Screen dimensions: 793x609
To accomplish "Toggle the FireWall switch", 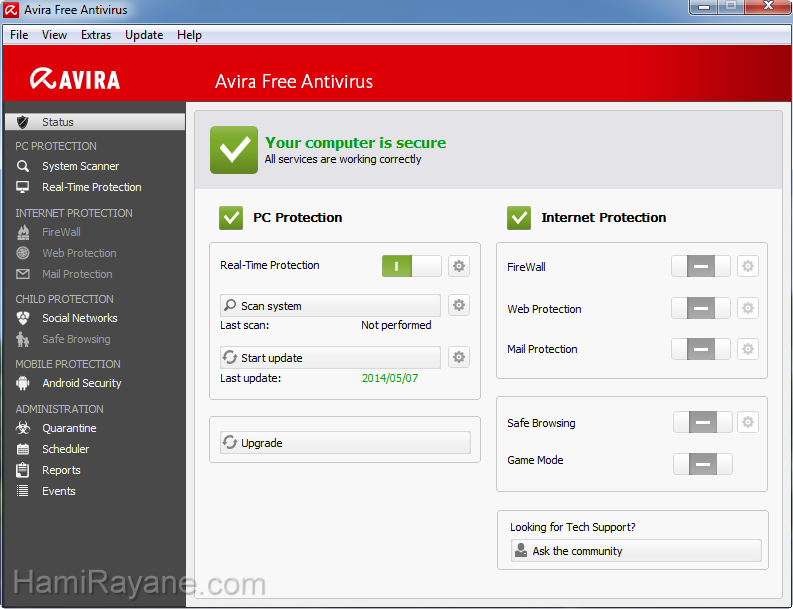I will pyautogui.click(x=701, y=266).
